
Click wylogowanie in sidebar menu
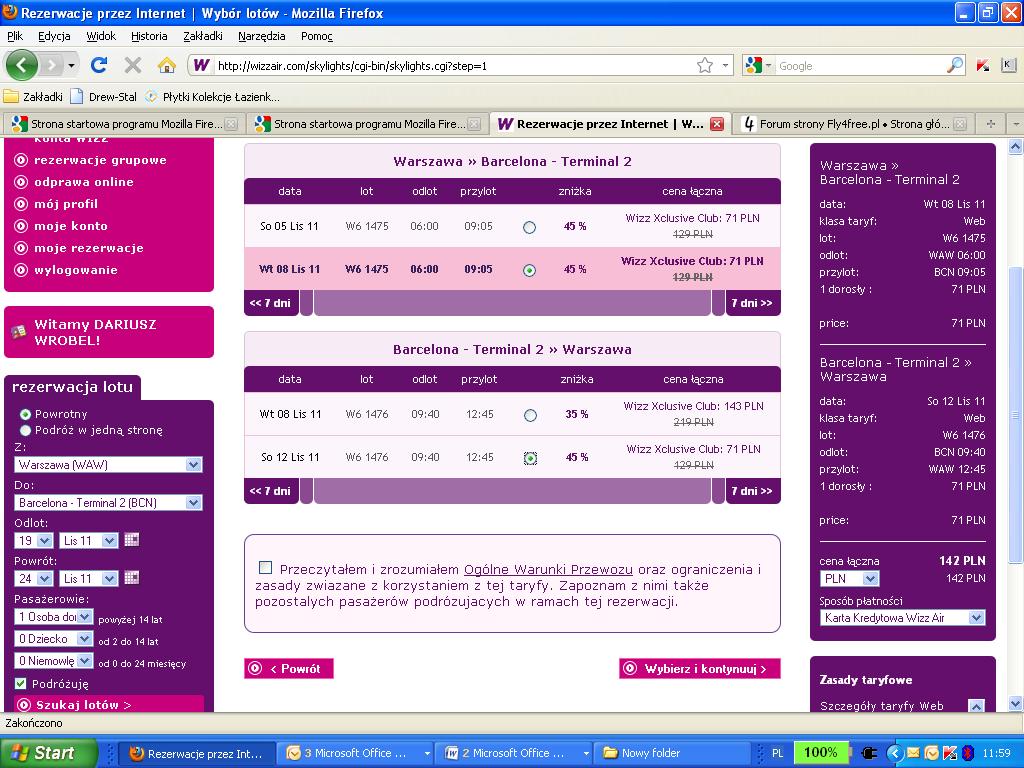(x=75, y=270)
